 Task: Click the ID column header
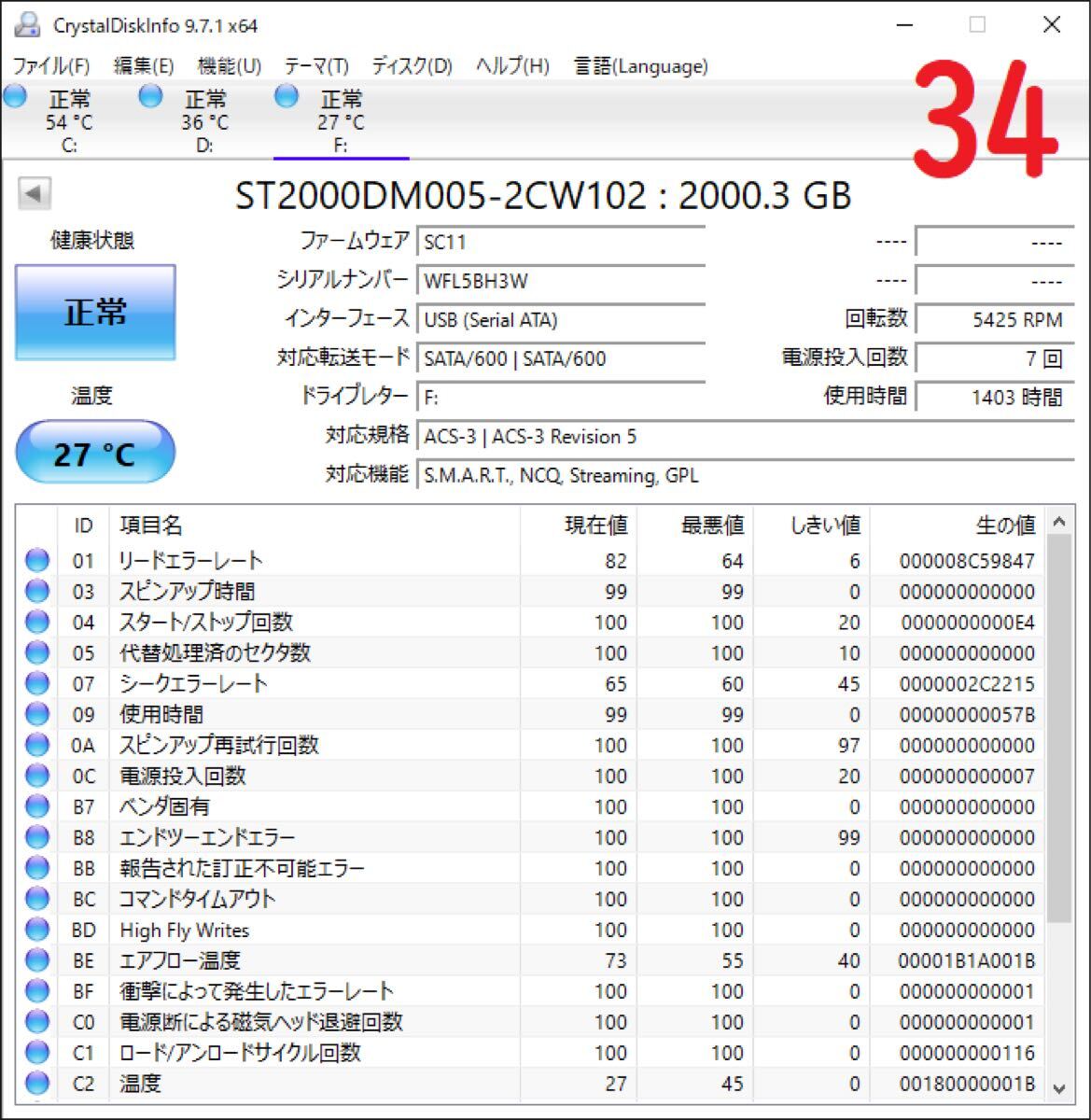coord(83,525)
